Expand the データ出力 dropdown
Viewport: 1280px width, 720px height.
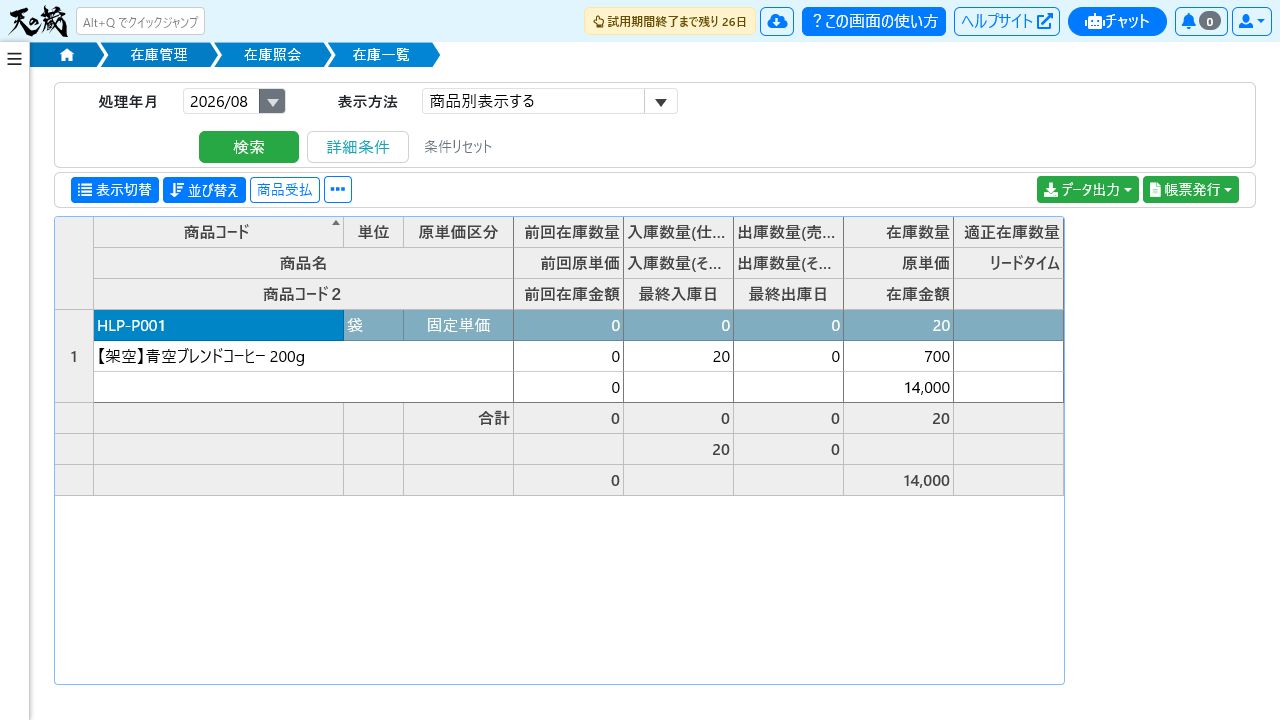pyautogui.click(x=1088, y=190)
